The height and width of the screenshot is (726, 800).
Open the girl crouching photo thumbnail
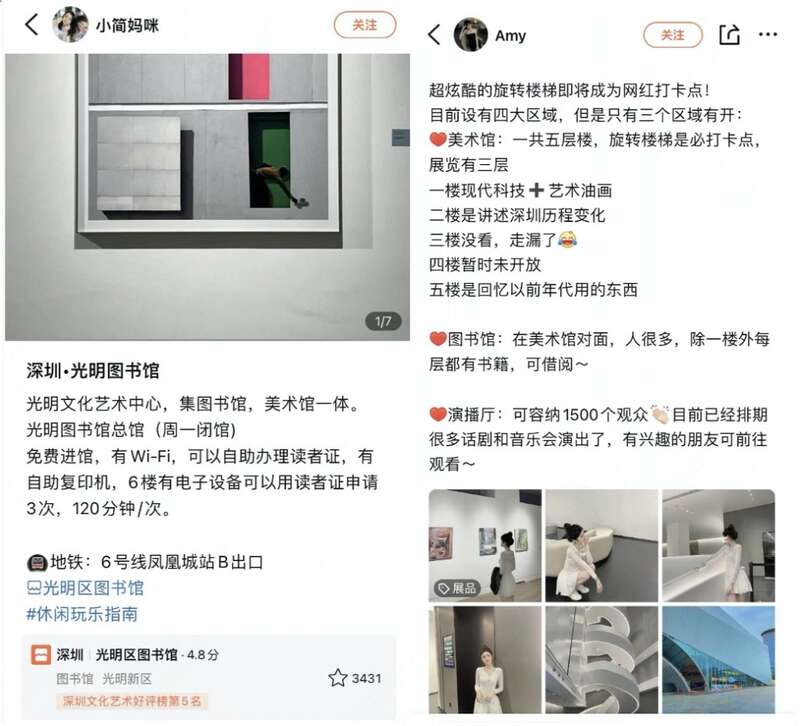[602, 545]
